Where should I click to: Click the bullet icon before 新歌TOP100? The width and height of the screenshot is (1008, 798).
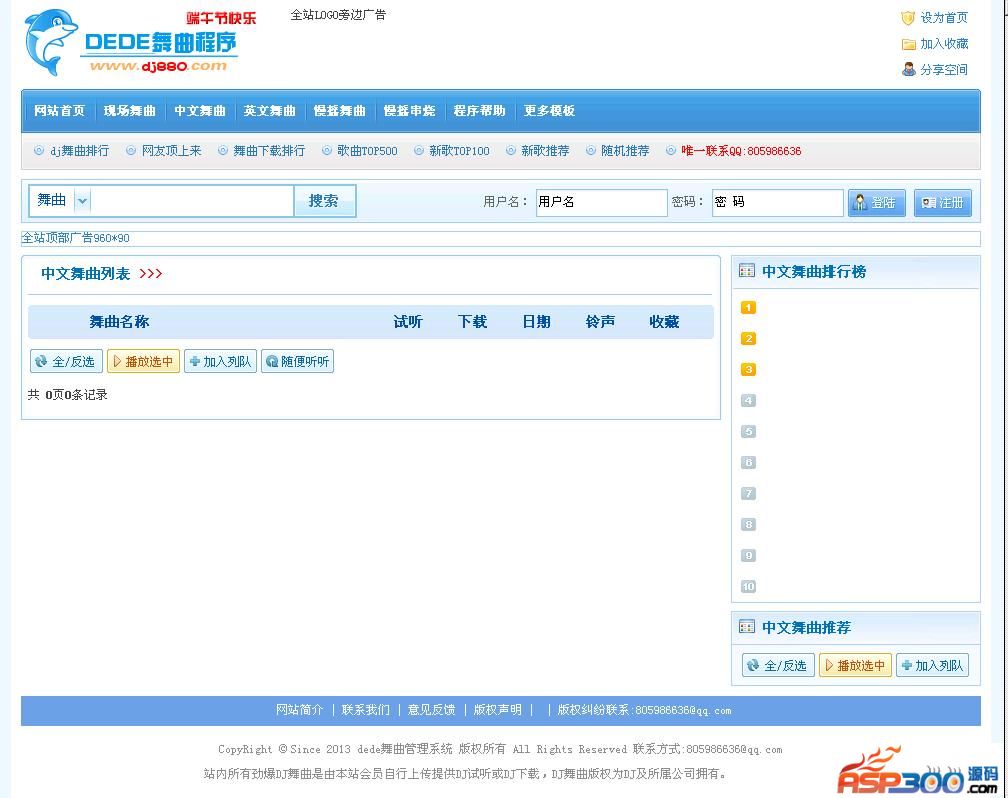419,150
